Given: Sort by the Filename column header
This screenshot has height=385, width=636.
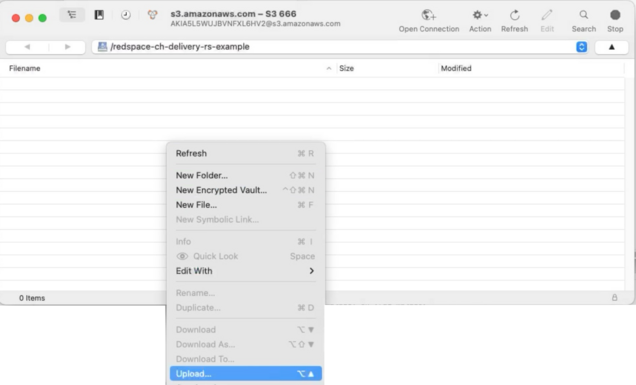Looking at the screenshot, I should click(25, 68).
